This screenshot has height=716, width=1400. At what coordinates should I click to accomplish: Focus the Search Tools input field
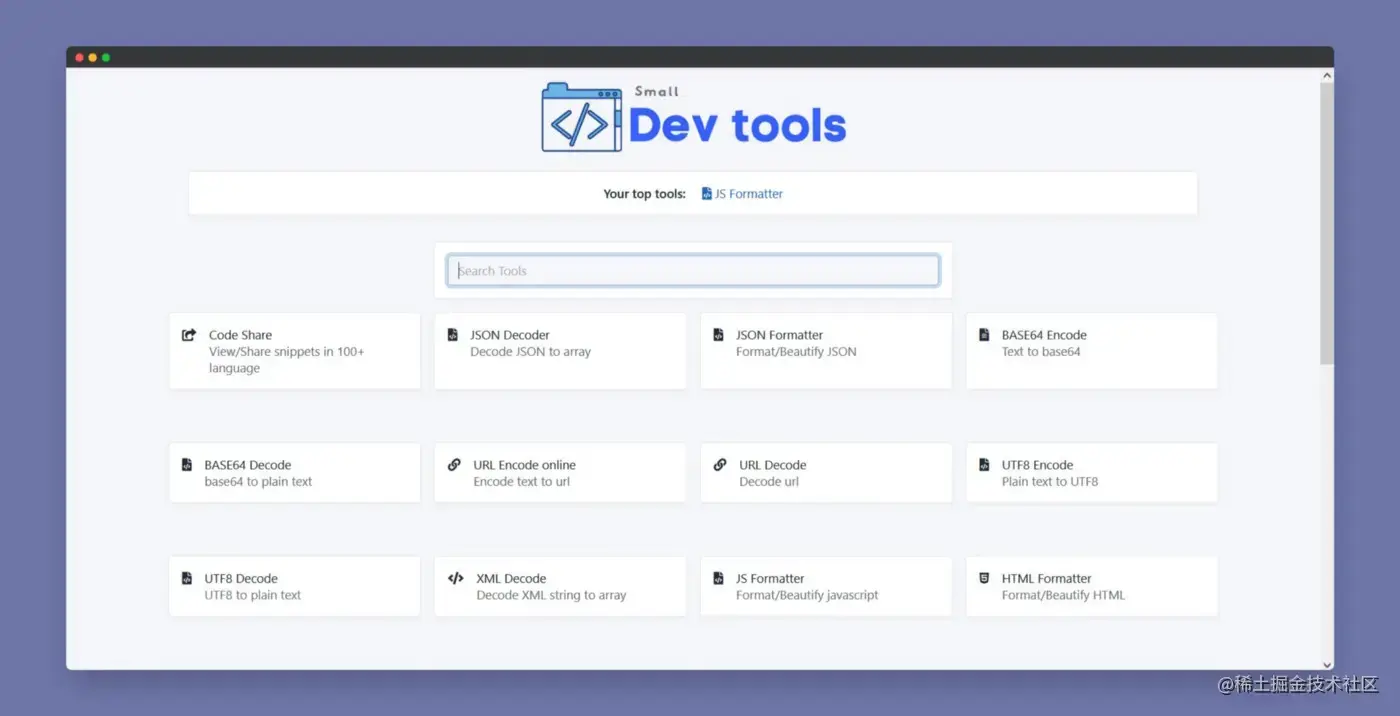(x=693, y=270)
